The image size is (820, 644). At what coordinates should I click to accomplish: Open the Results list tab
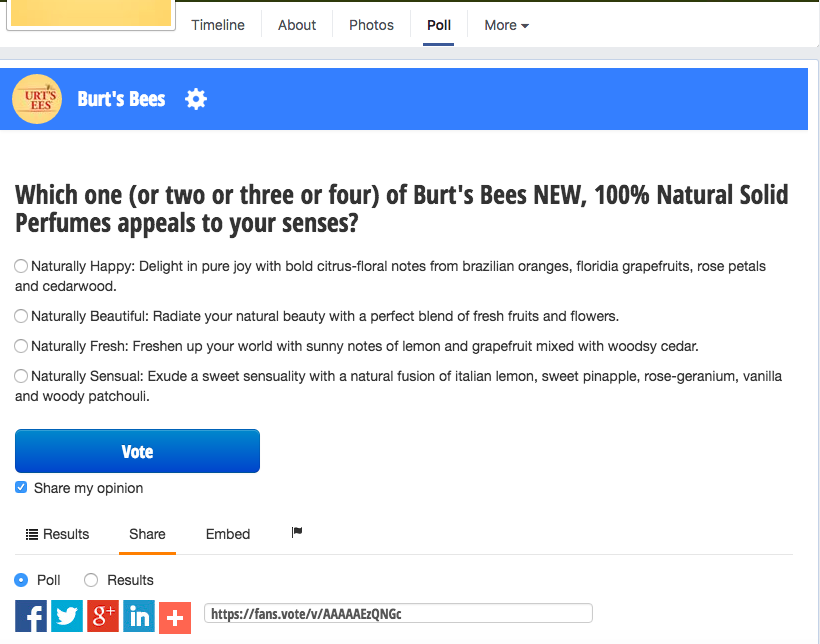(58, 534)
